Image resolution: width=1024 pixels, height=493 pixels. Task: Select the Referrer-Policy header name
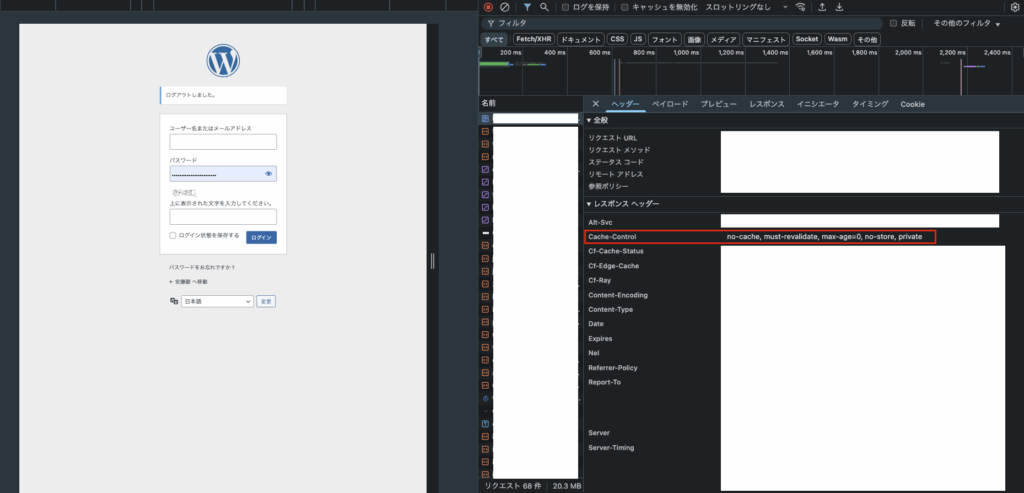[613, 368]
